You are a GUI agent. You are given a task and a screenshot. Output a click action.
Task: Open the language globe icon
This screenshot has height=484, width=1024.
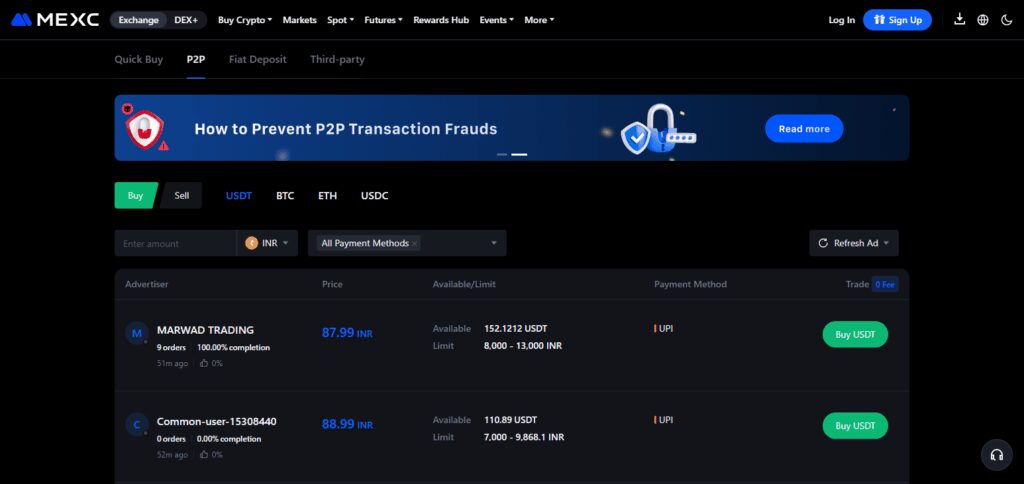pyautogui.click(x=983, y=20)
